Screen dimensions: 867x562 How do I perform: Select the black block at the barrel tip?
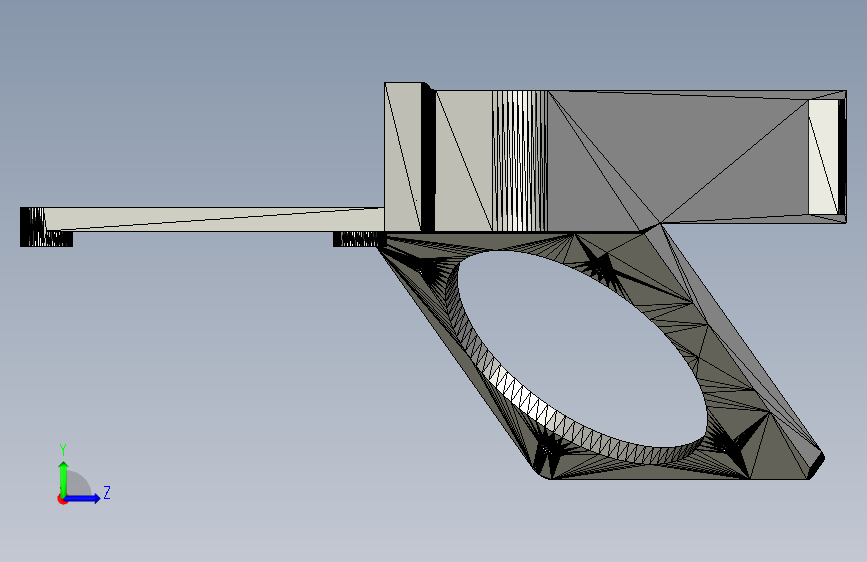[39, 227]
